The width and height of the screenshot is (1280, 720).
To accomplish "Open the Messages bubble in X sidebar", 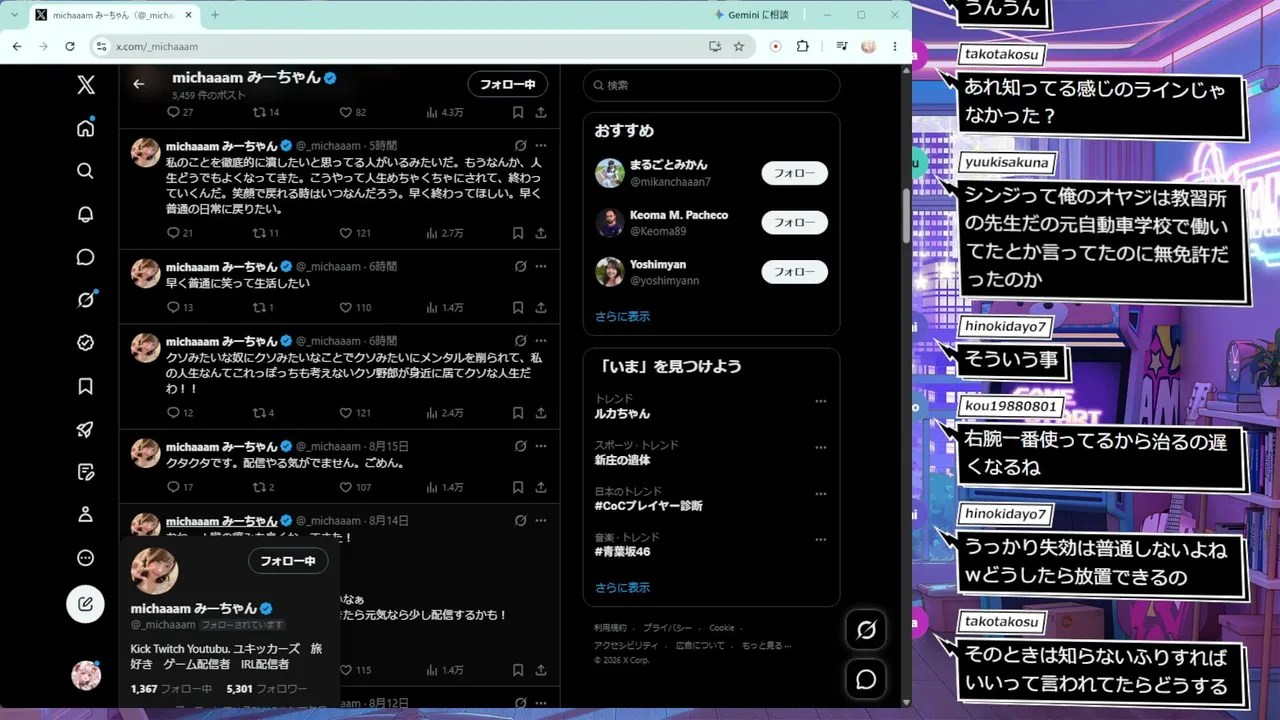I will tap(86, 257).
